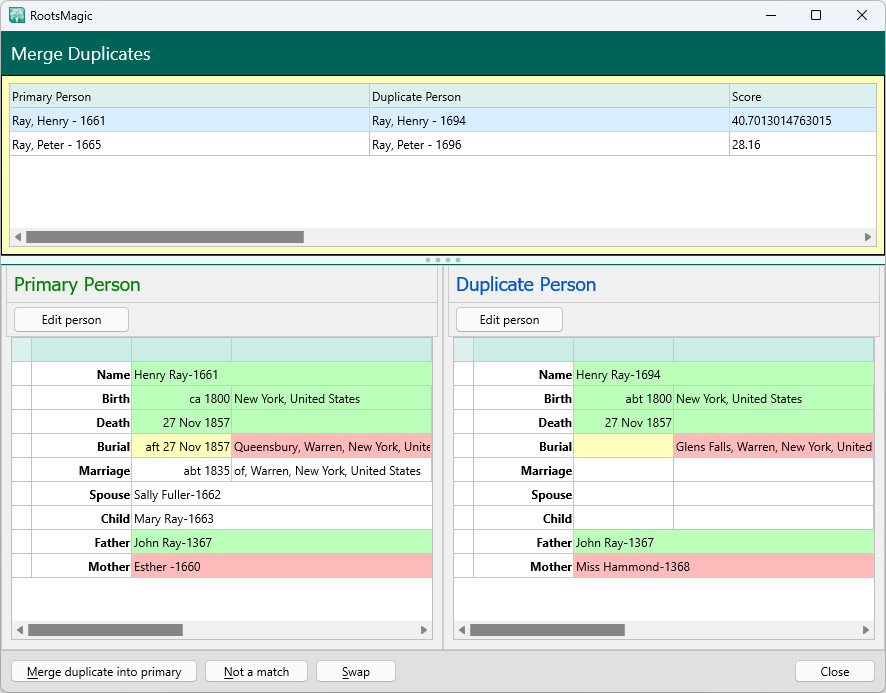Image resolution: width=886 pixels, height=693 pixels.
Task: Open Edit person for the Primary Person
Action: 71,320
